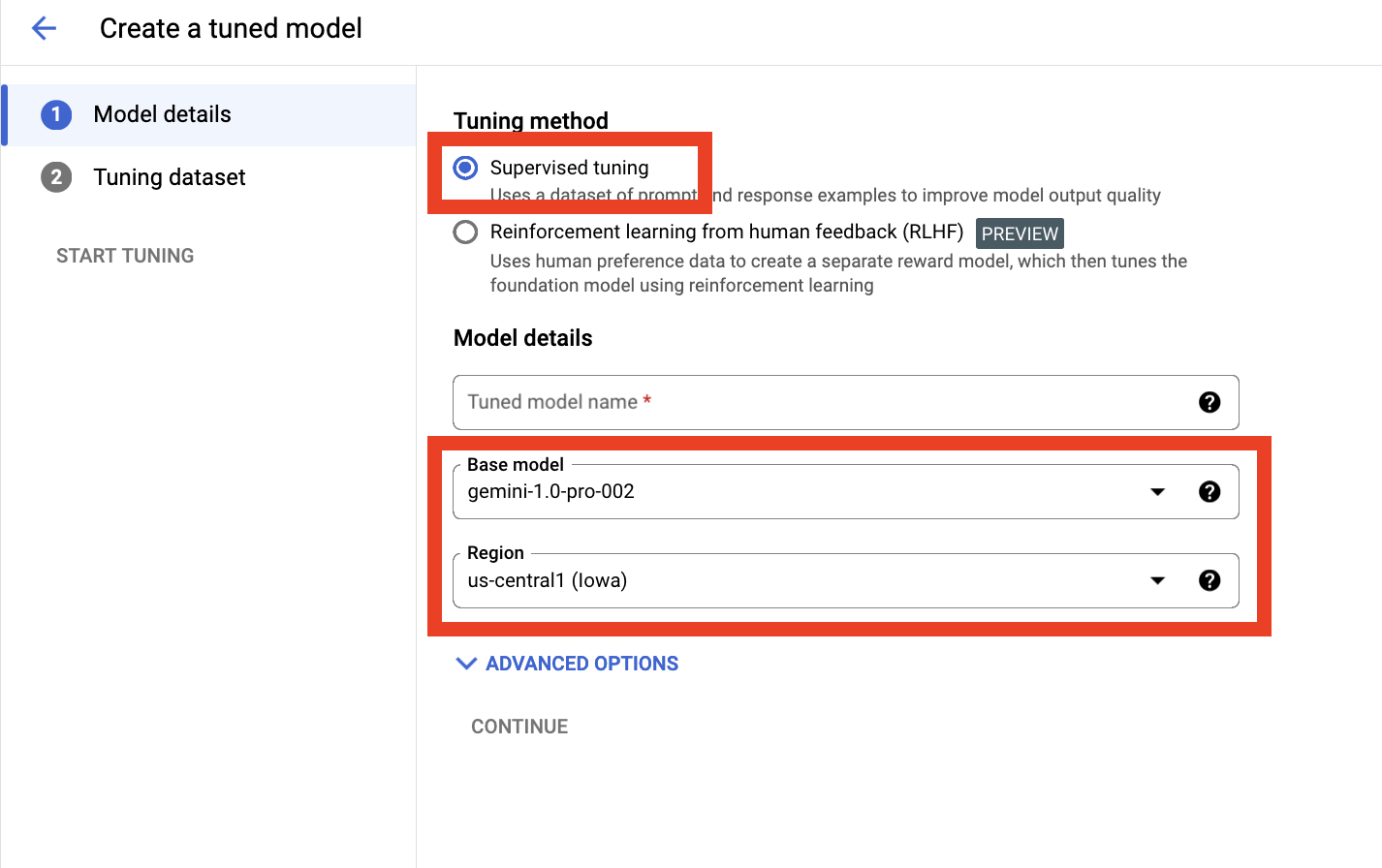Viewport: 1382px width, 868px height.
Task: Click the step 1 number badge
Action: (56, 115)
